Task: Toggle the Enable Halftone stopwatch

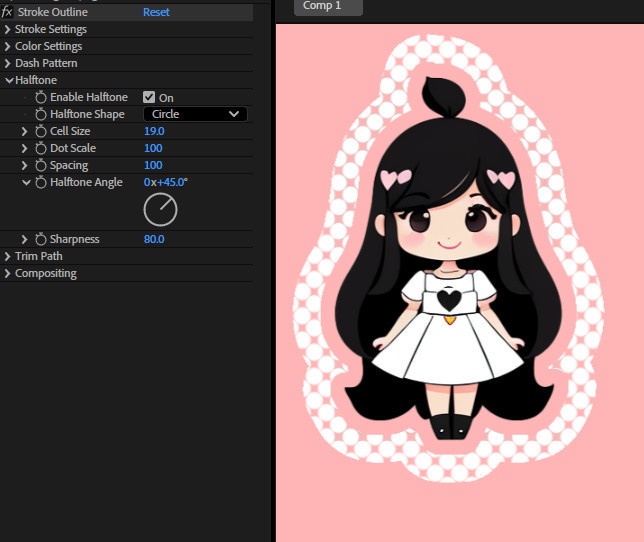Action: 41,97
